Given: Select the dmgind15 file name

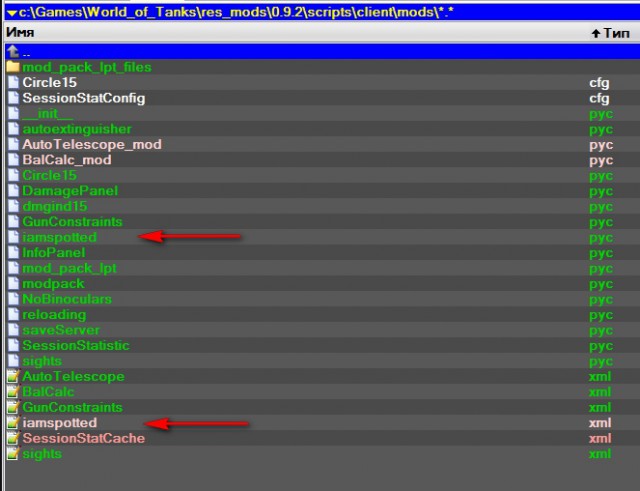Looking at the screenshot, I should pos(55,207).
